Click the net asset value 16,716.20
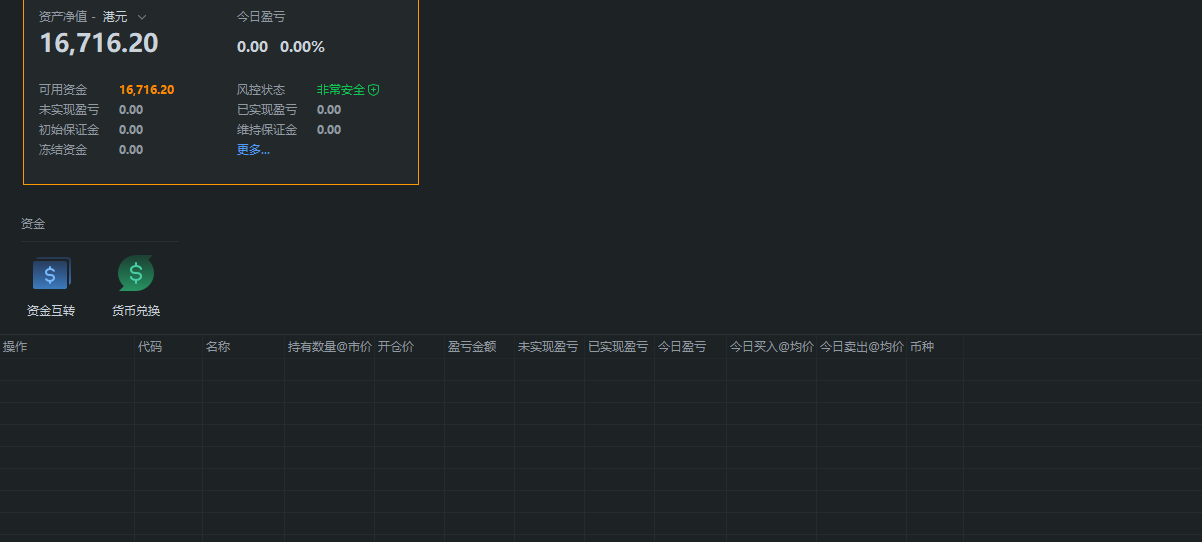The width and height of the screenshot is (1202, 542). (99, 43)
